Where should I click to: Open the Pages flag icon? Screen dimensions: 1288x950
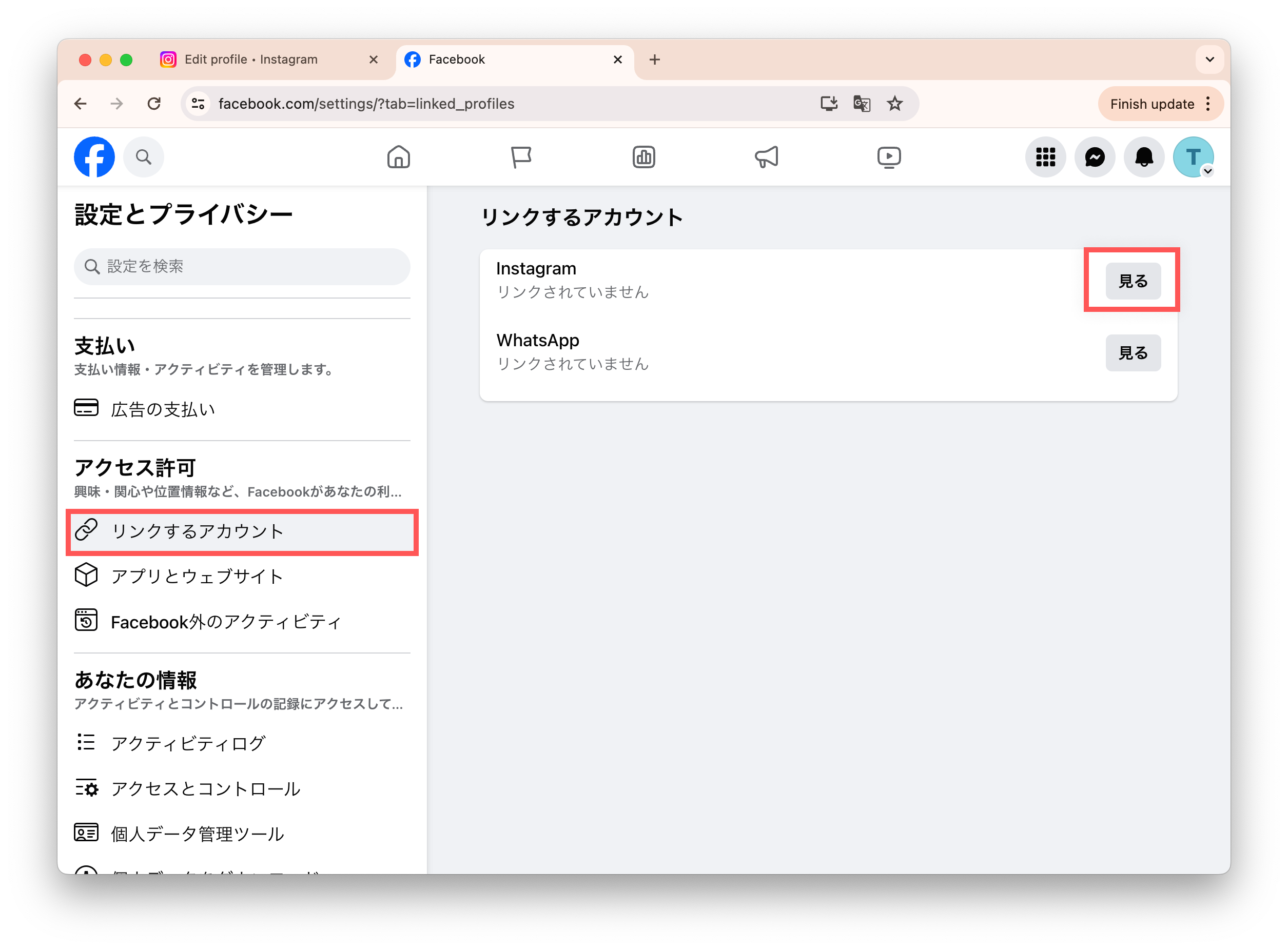[x=521, y=156]
